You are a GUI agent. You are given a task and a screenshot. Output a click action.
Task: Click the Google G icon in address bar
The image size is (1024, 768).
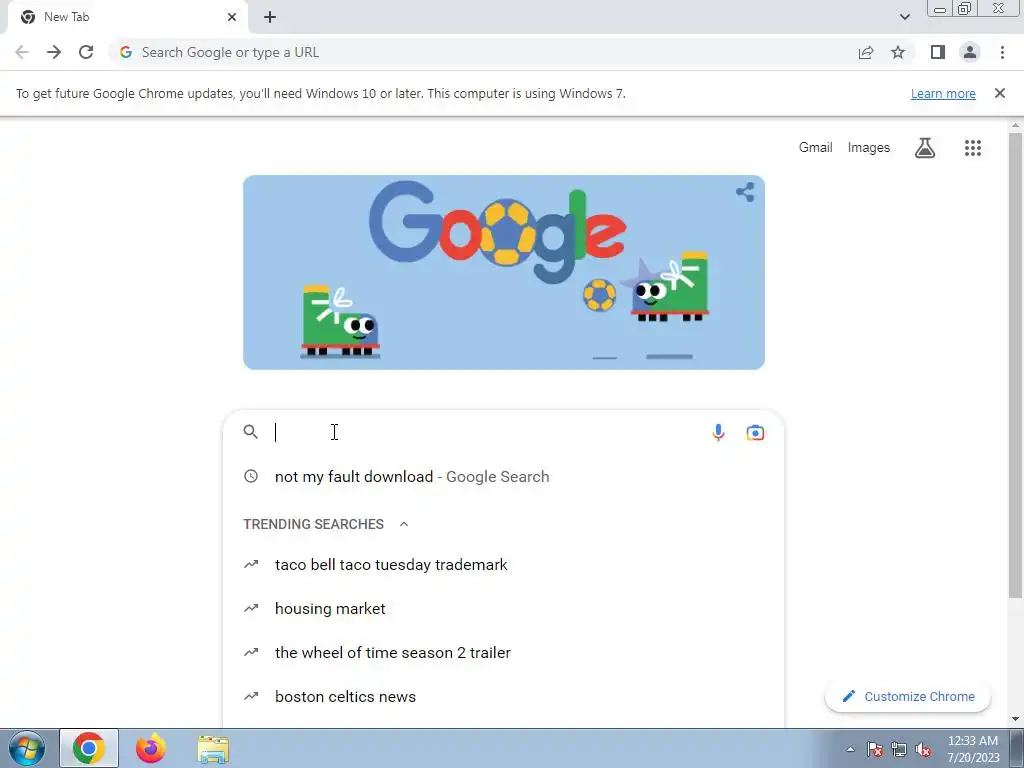point(126,52)
